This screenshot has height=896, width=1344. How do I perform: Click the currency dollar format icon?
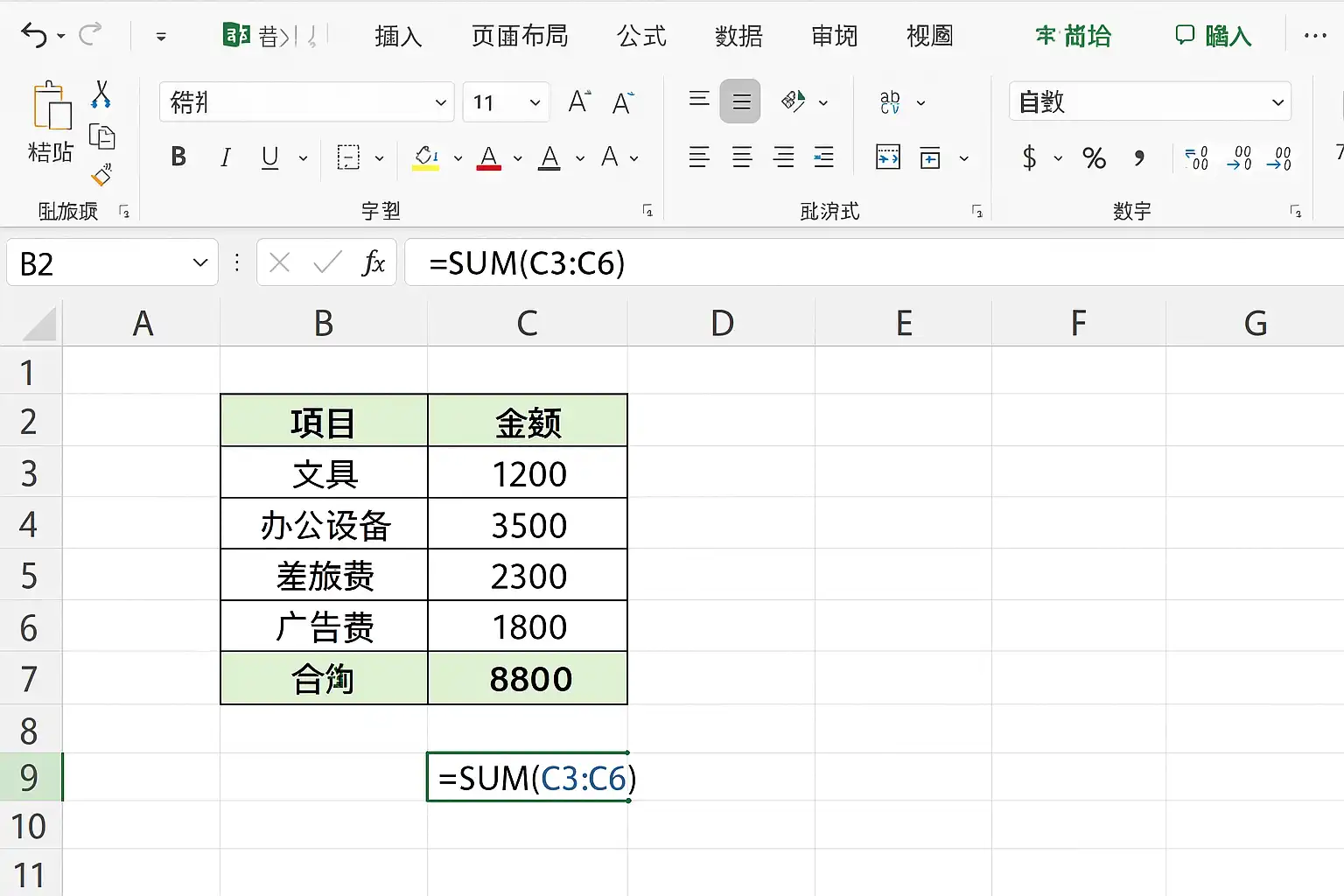[x=1030, y=158]
